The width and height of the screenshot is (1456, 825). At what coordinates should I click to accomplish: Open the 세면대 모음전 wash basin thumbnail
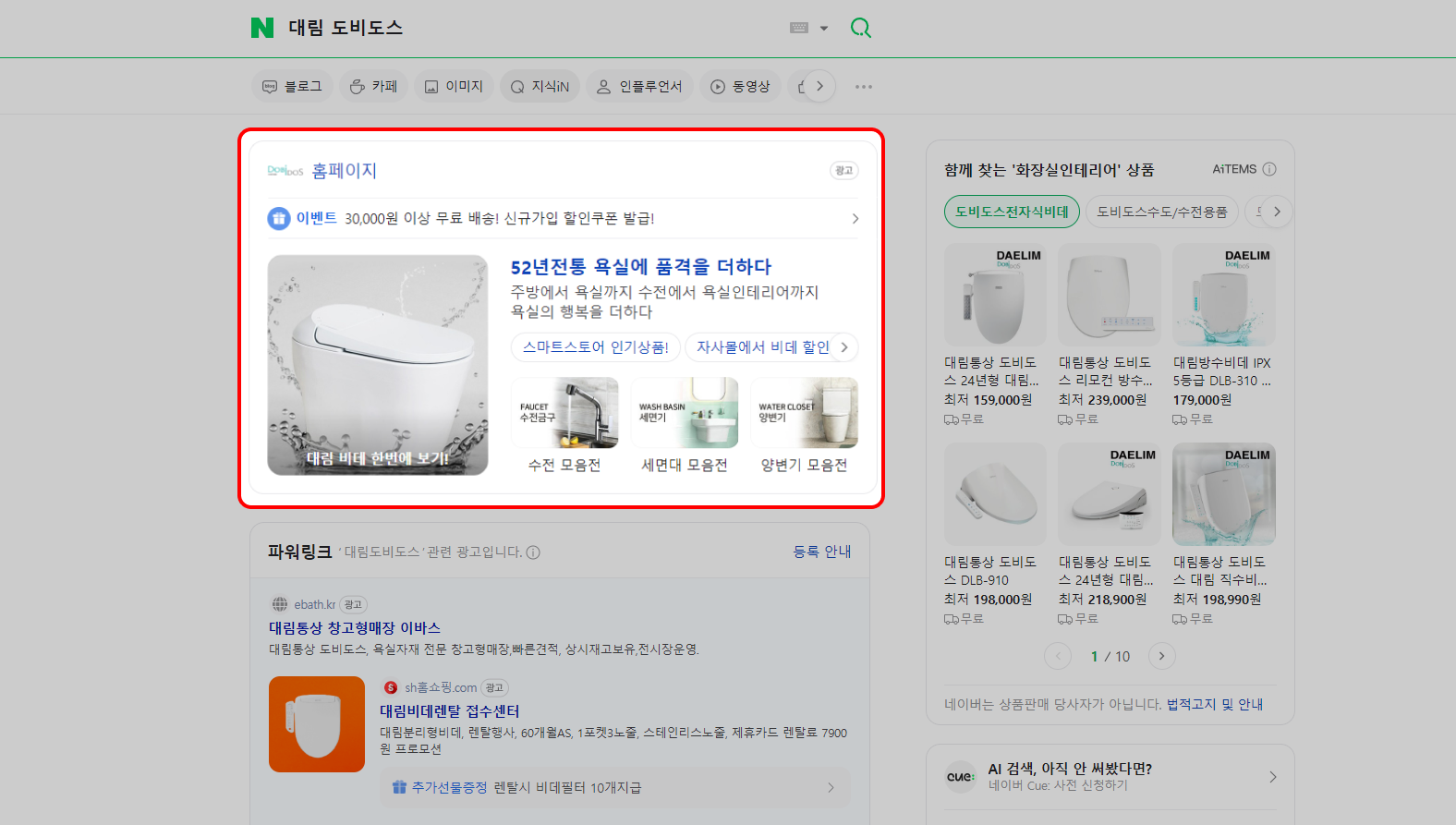coord(685,413)
